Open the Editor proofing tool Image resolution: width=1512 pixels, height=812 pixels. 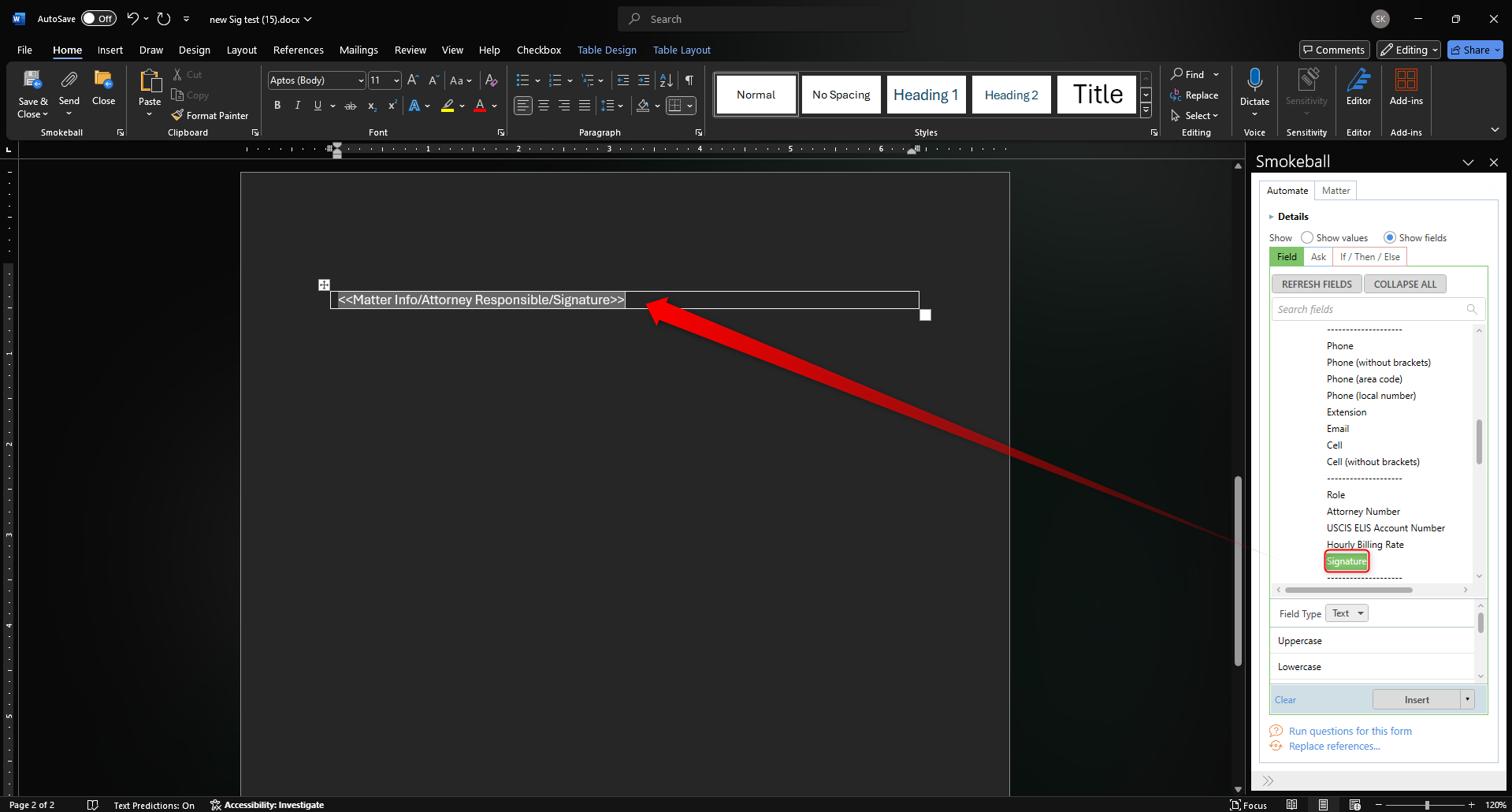(1358, 87)
